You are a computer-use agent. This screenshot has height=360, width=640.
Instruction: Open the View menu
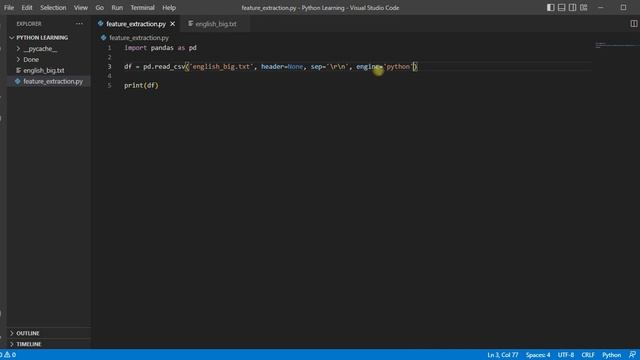81,8
